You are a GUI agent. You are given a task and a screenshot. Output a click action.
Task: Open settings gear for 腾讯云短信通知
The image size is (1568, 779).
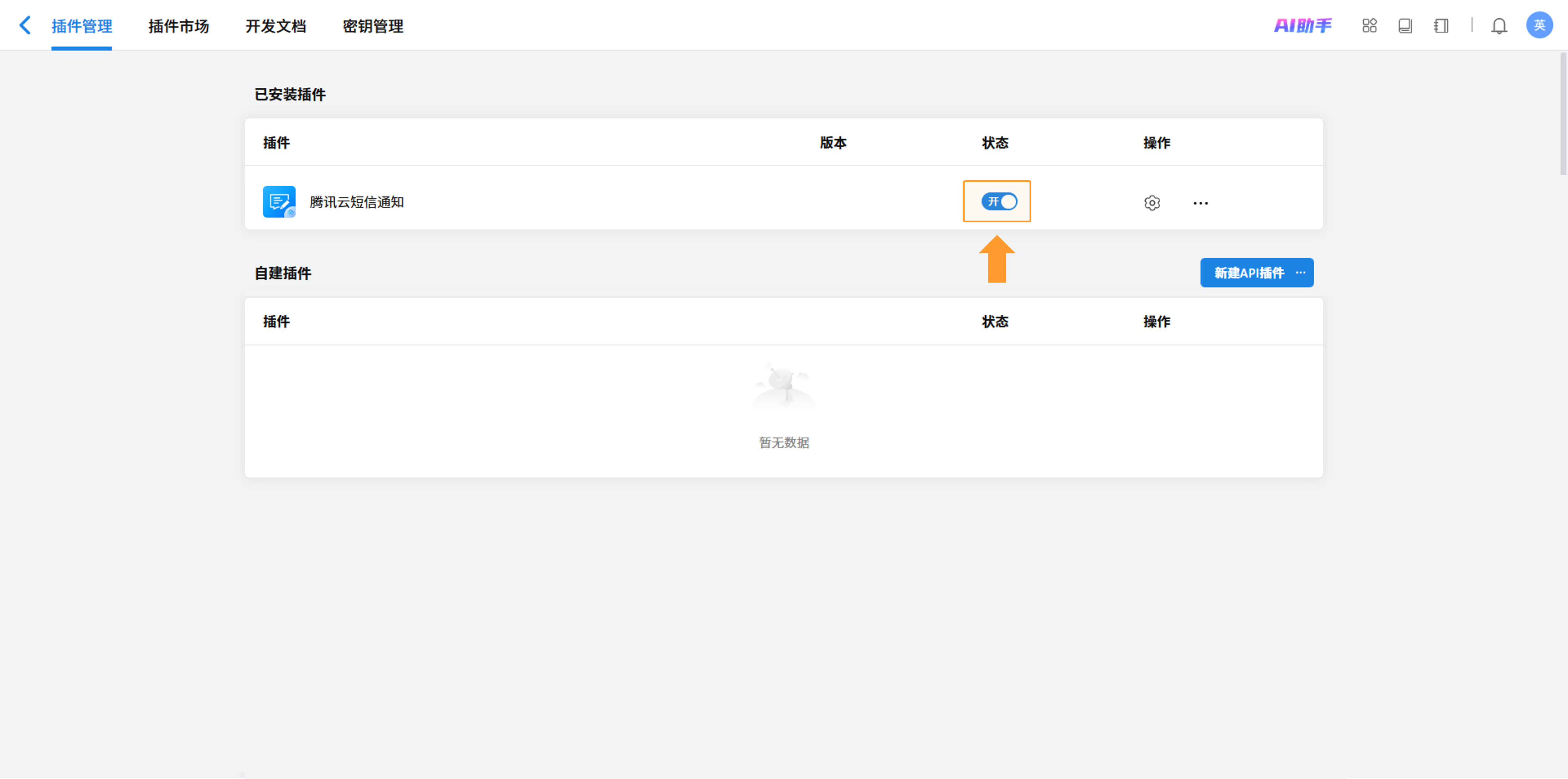pos(1152,203)
